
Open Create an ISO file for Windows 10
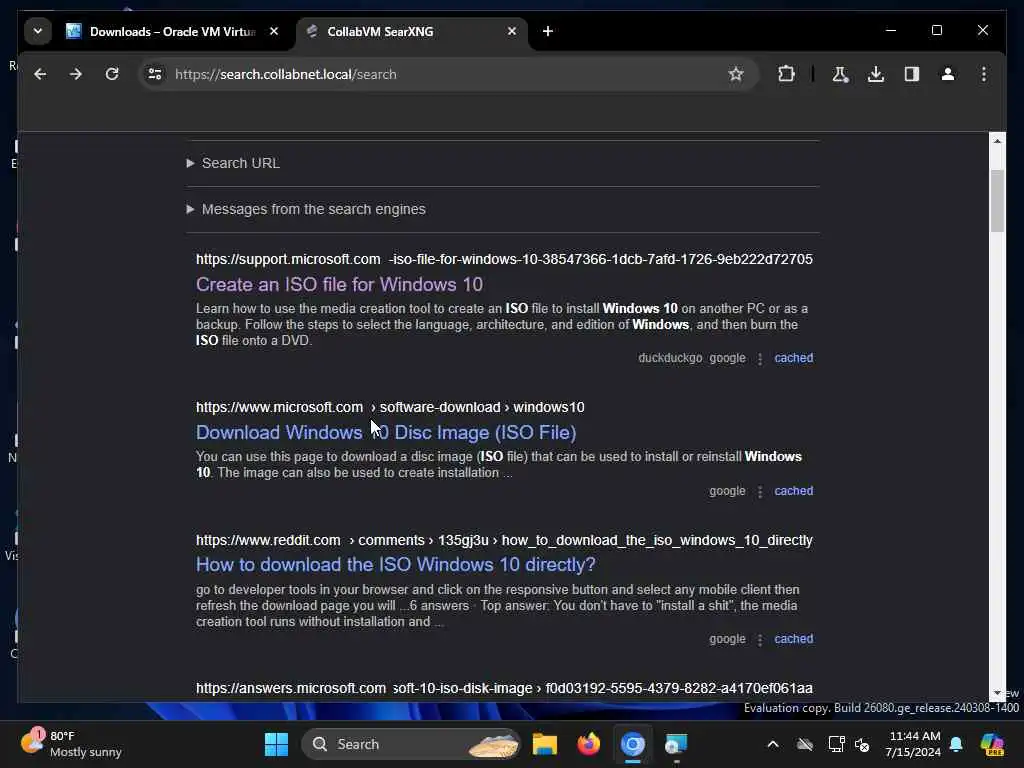[339, 285]
